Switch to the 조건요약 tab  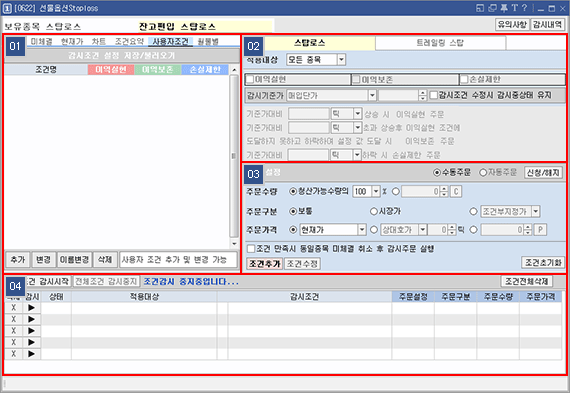[x=129, y=41]
